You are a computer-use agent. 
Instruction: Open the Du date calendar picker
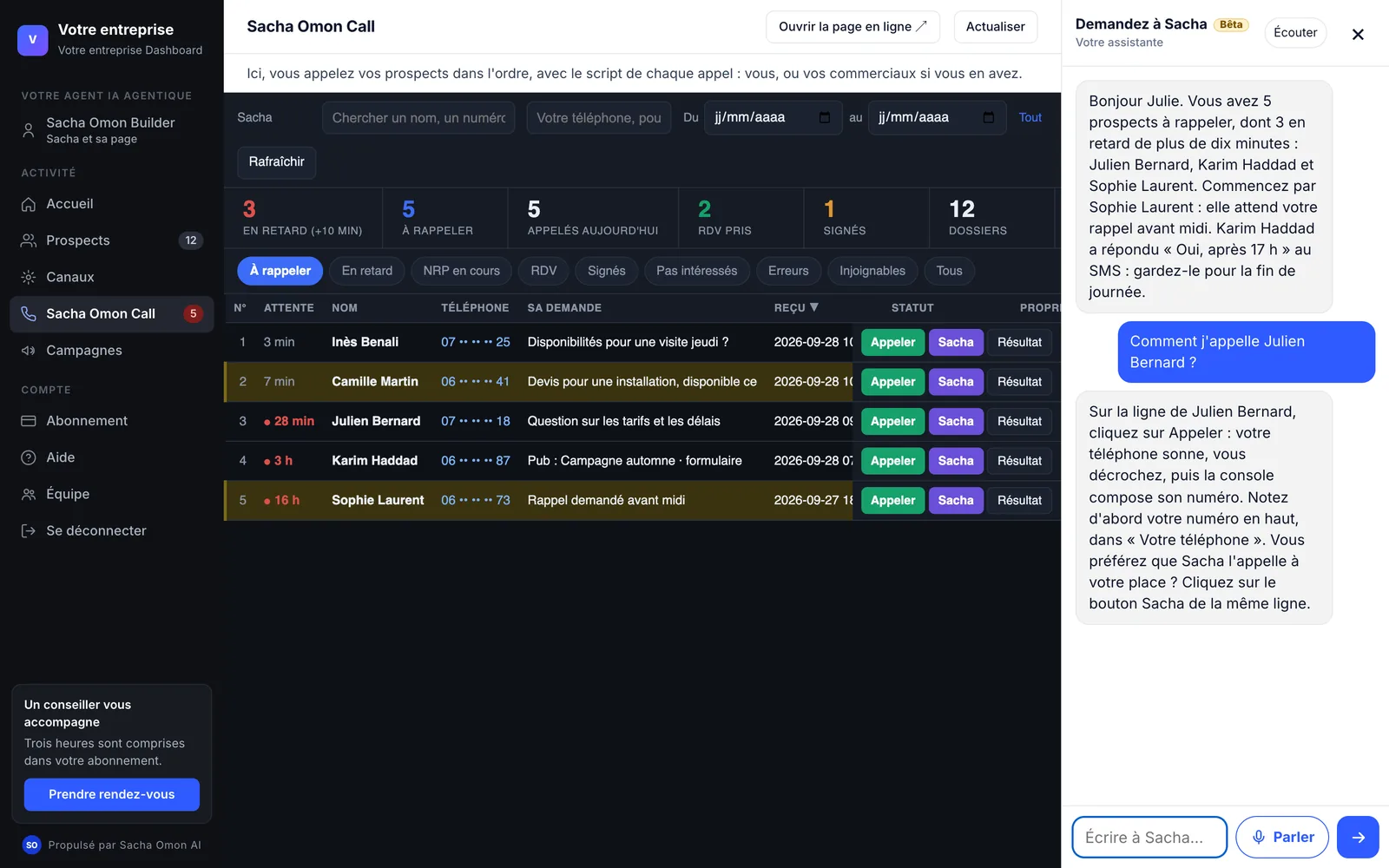[x=825, y=117]
